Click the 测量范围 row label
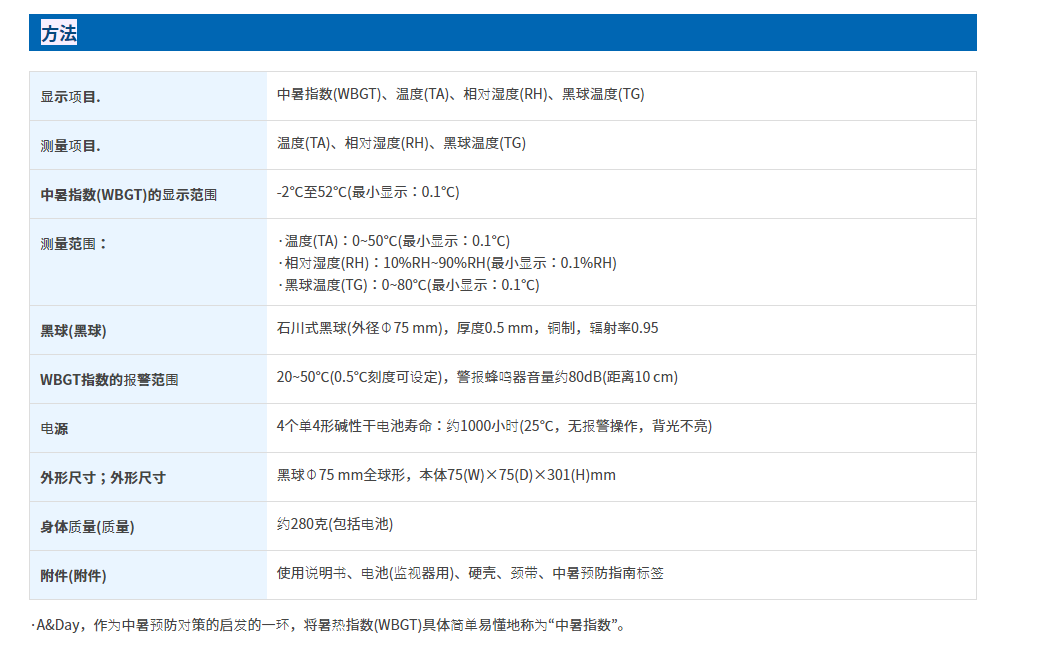The width and height of the screenshot is (1058, 647). click(73, 243)
